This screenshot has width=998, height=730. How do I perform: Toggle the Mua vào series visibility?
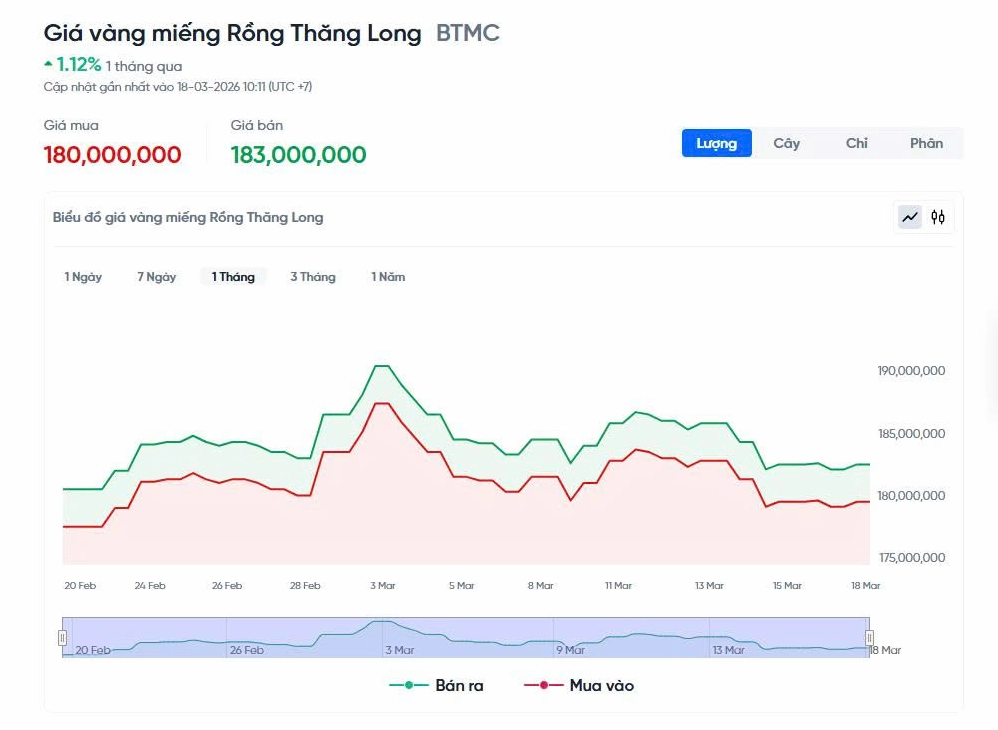pos(601,685)
